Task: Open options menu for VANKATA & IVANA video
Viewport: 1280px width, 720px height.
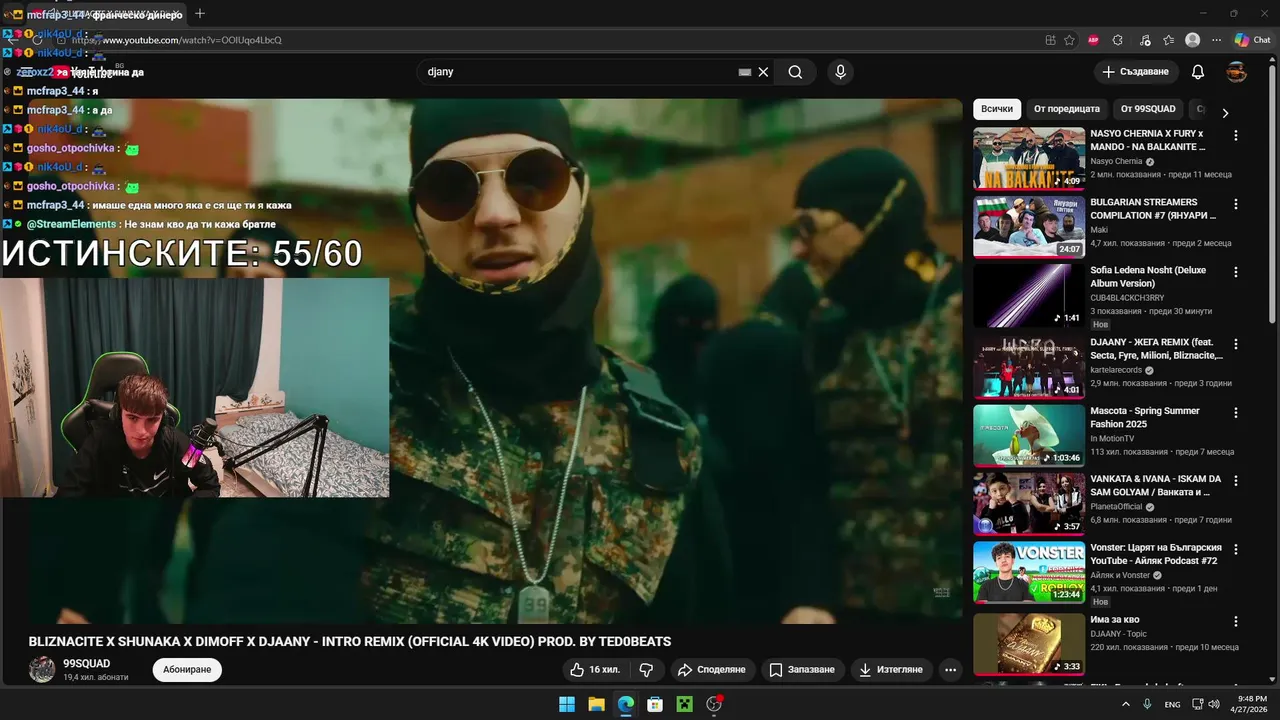Action: click(x=1236, y=481)
